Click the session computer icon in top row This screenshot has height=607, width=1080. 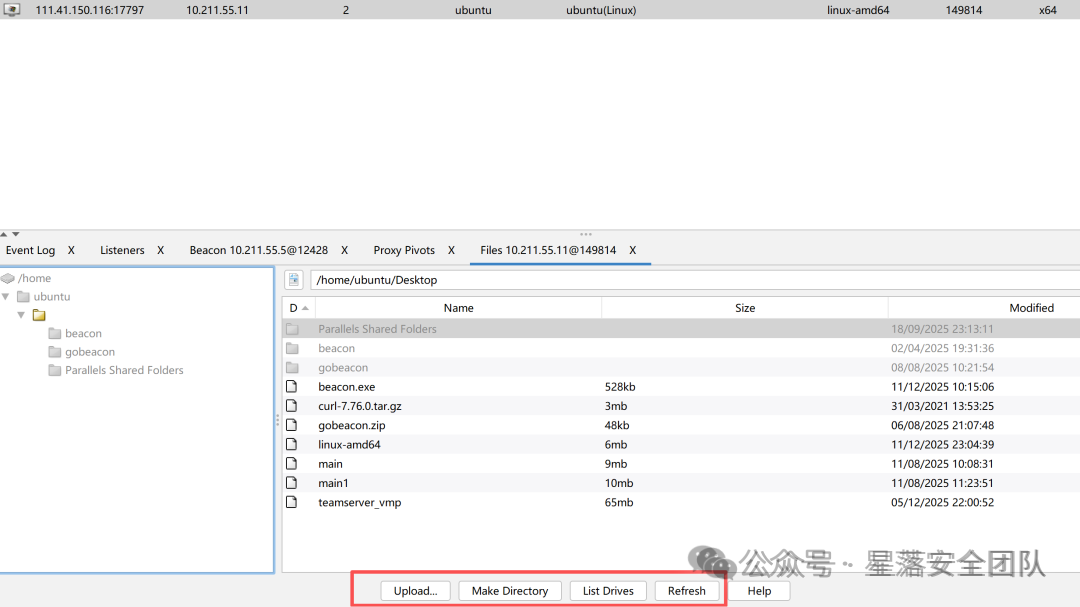[x=12, y=10]
